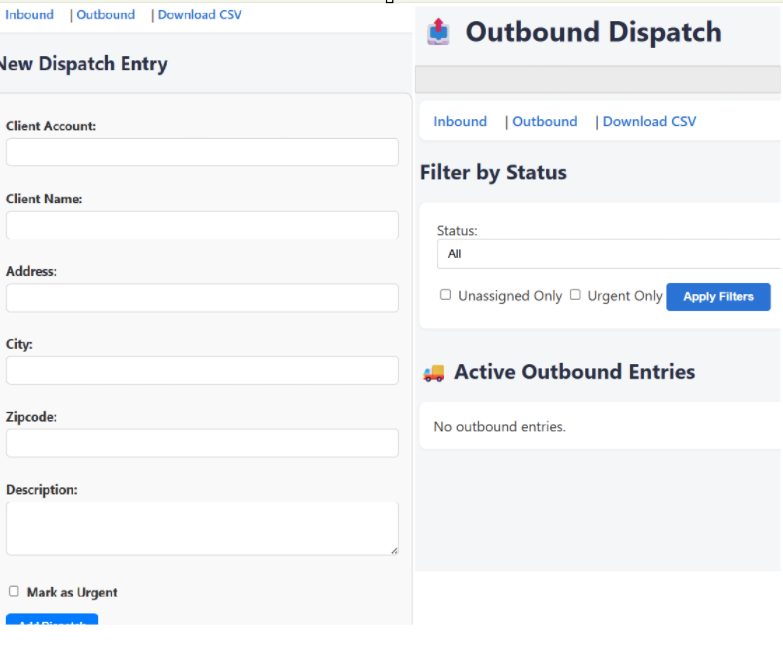The image size is (783, 646).
Task: Open the Status dropdown showing All
Action: (609, 254)
